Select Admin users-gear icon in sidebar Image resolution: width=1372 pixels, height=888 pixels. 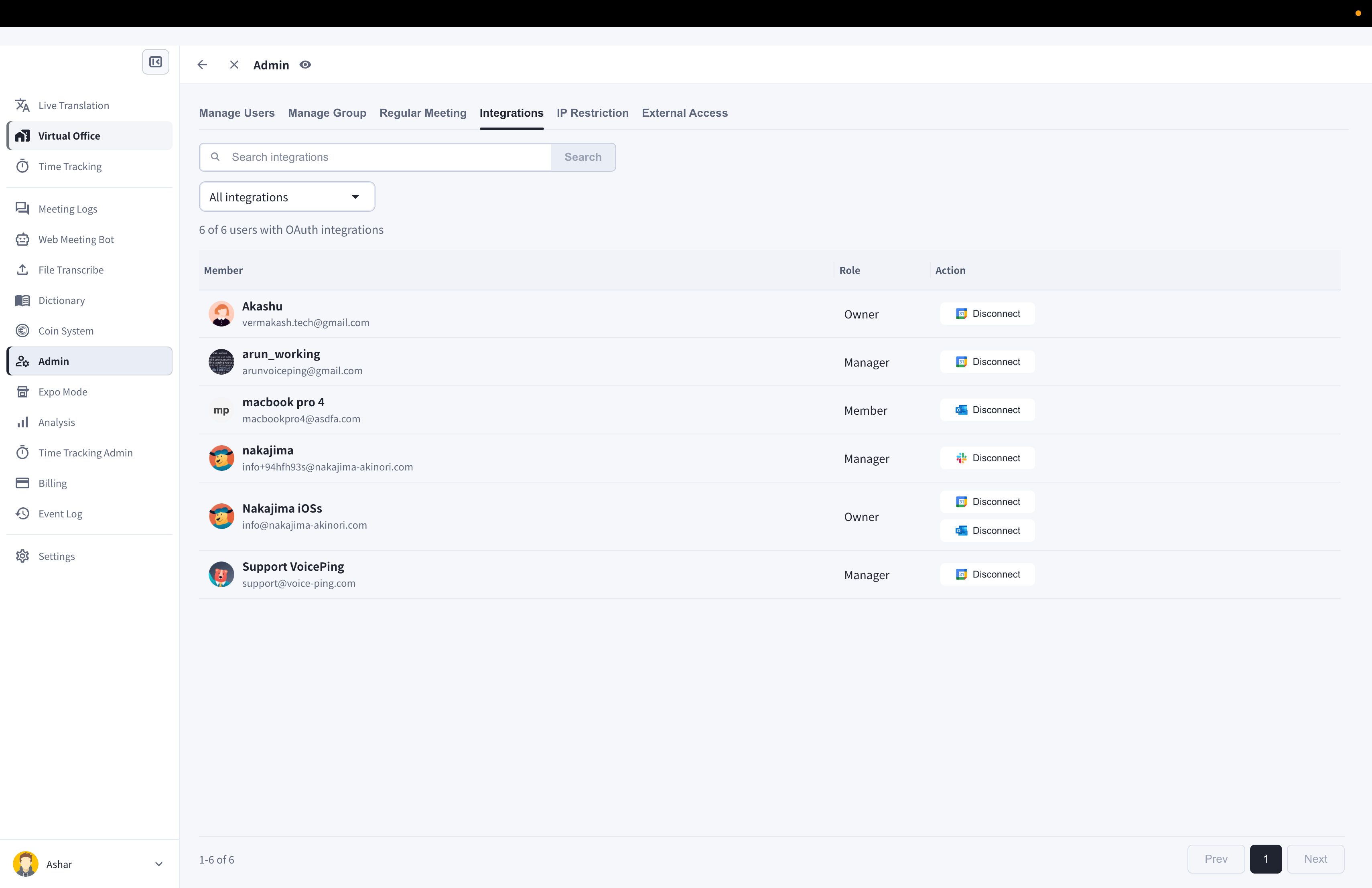pyautogui.click(x=22, y=361)
